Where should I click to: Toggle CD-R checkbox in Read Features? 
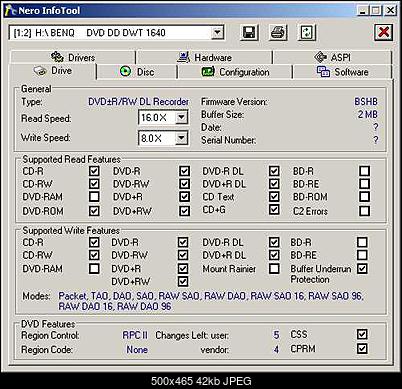[94, 171]
